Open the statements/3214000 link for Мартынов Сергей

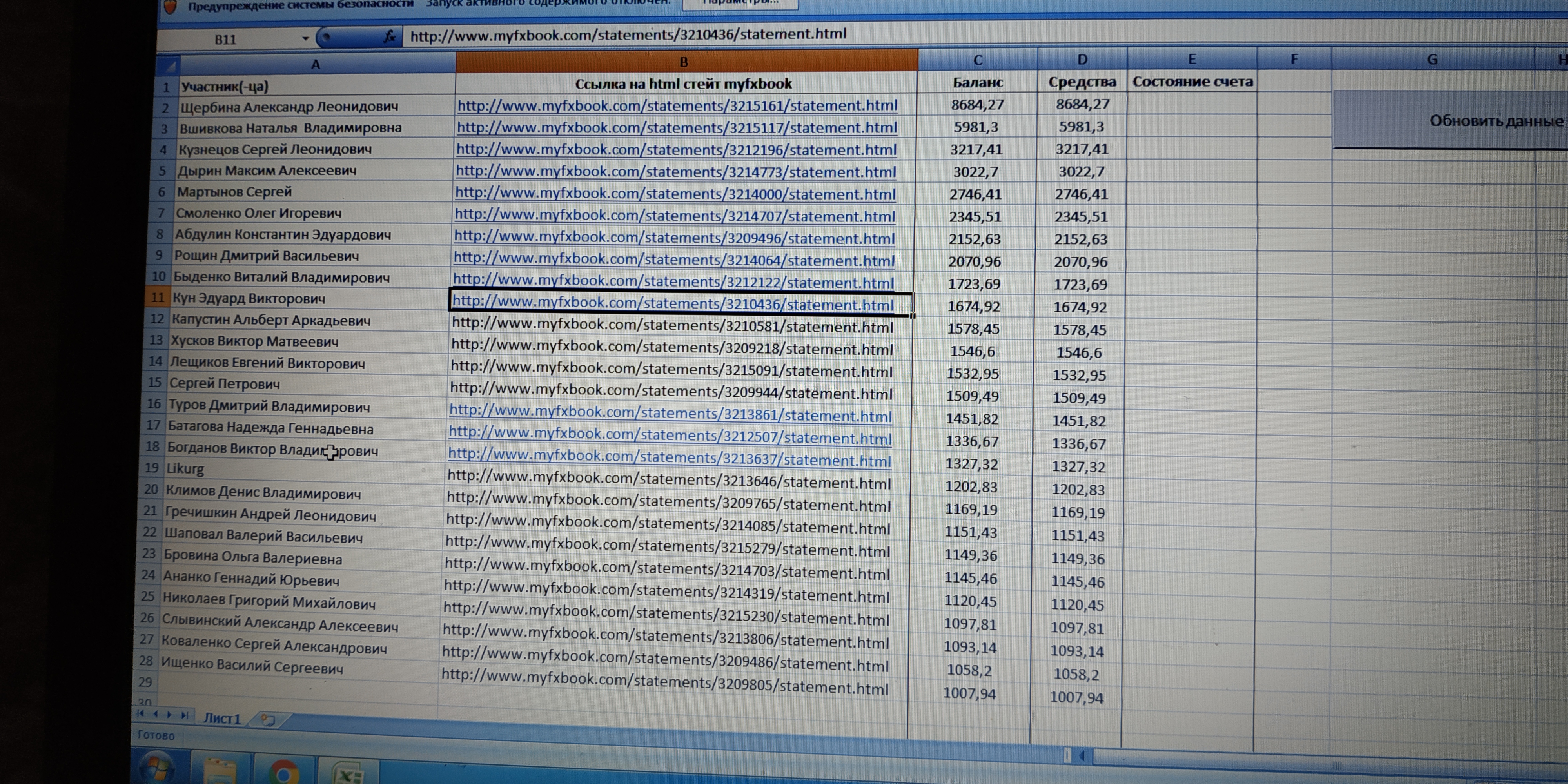(x=675, y=194)
